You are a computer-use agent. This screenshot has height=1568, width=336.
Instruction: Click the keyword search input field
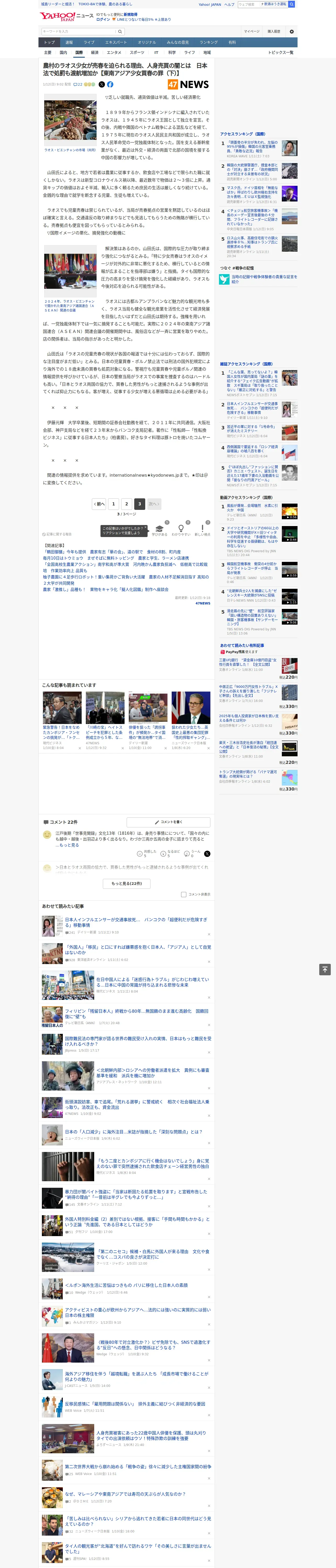79,32
